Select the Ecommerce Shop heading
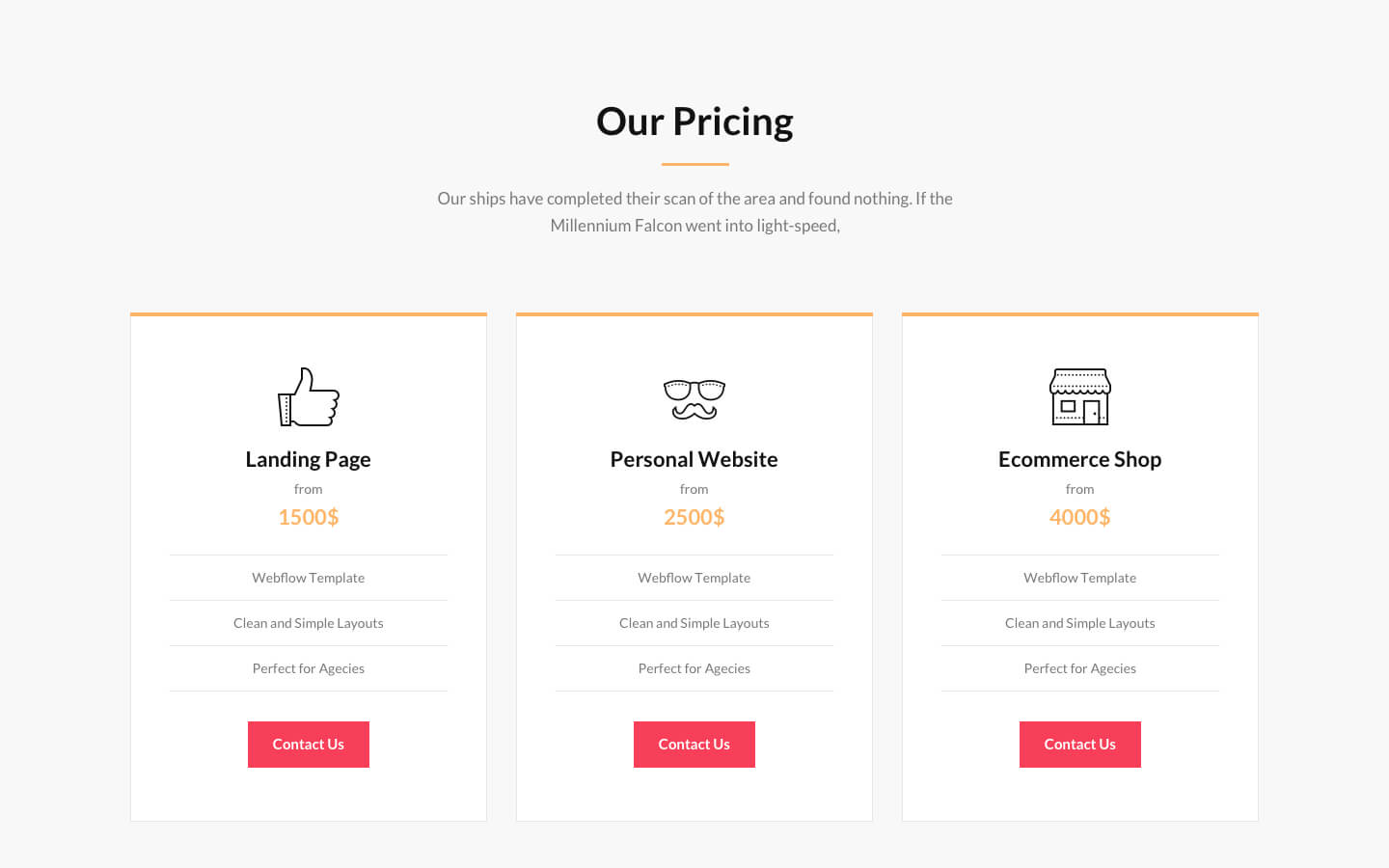Screen dimensions: 1389x868 click(x=1080, y=459)
